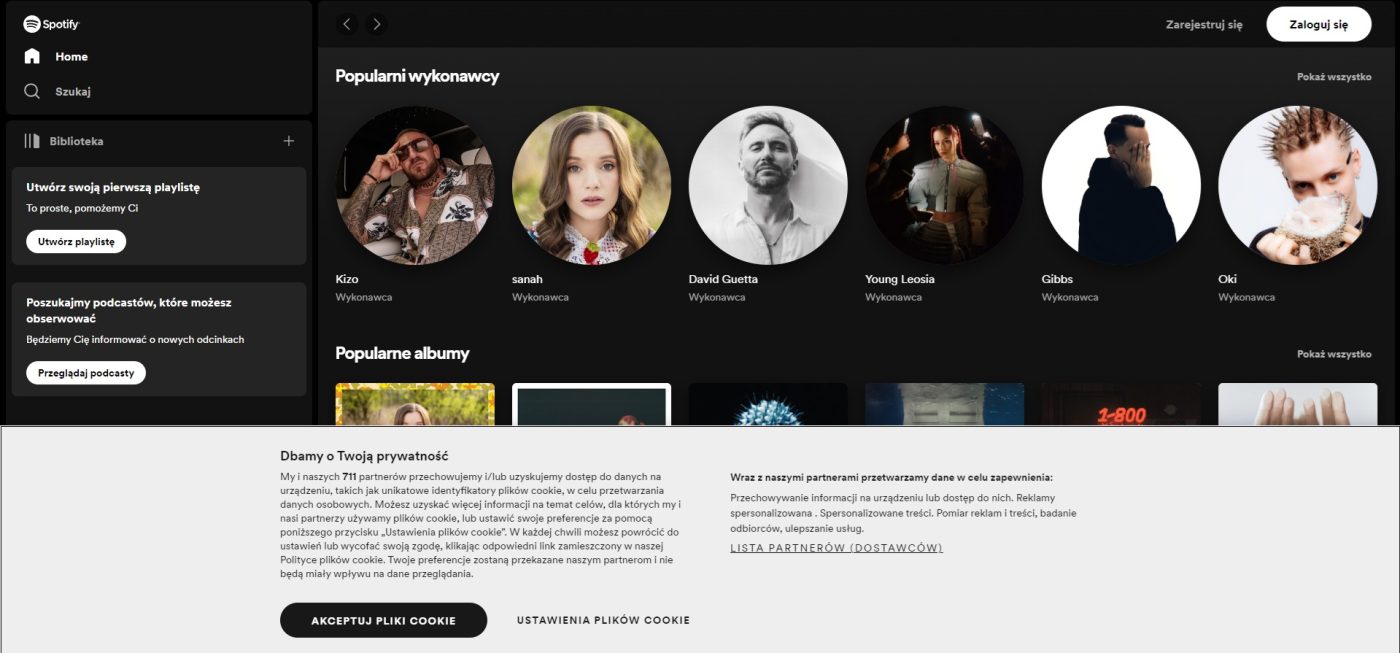The width and height of the screenshot is (1400, 653).
Task: Open David Guetta artist photo
Action: pyautogui.click(x=768, y=185)
